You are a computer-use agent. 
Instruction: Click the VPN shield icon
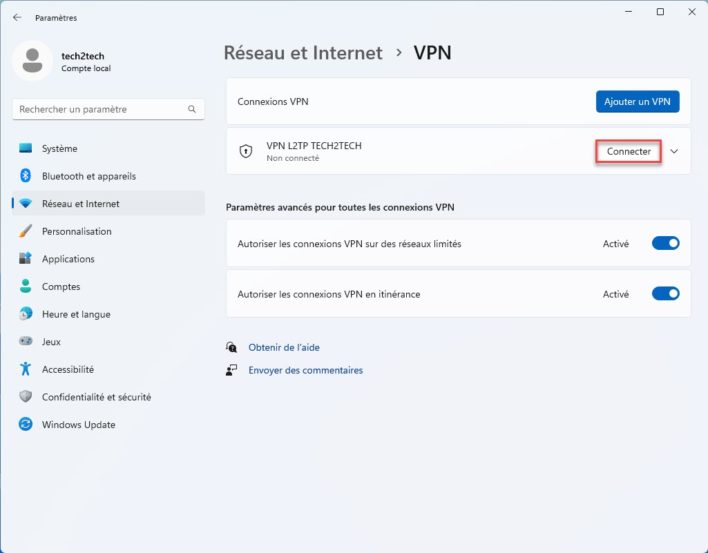(246, 151)
